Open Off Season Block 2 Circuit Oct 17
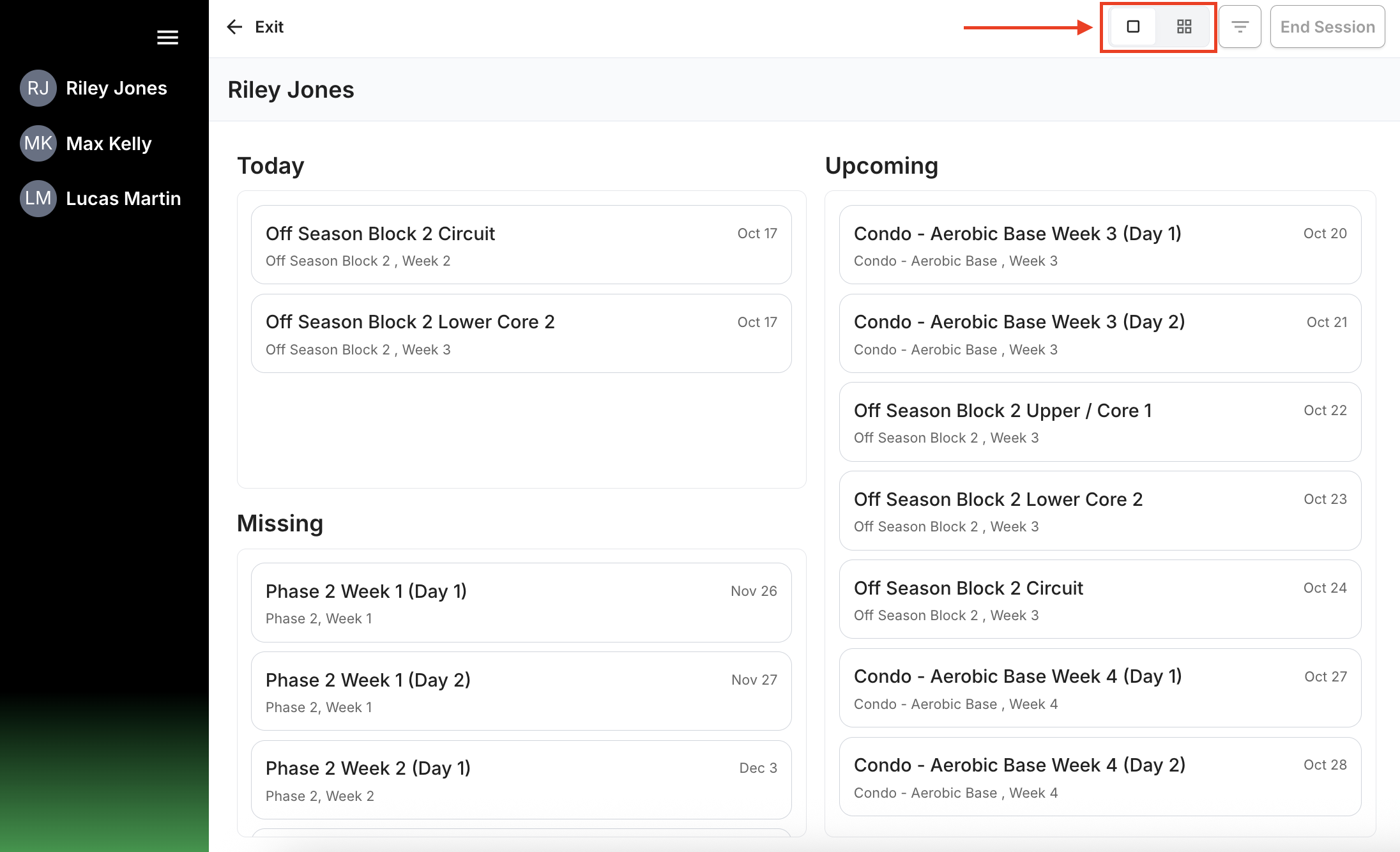 coord(521,245)
